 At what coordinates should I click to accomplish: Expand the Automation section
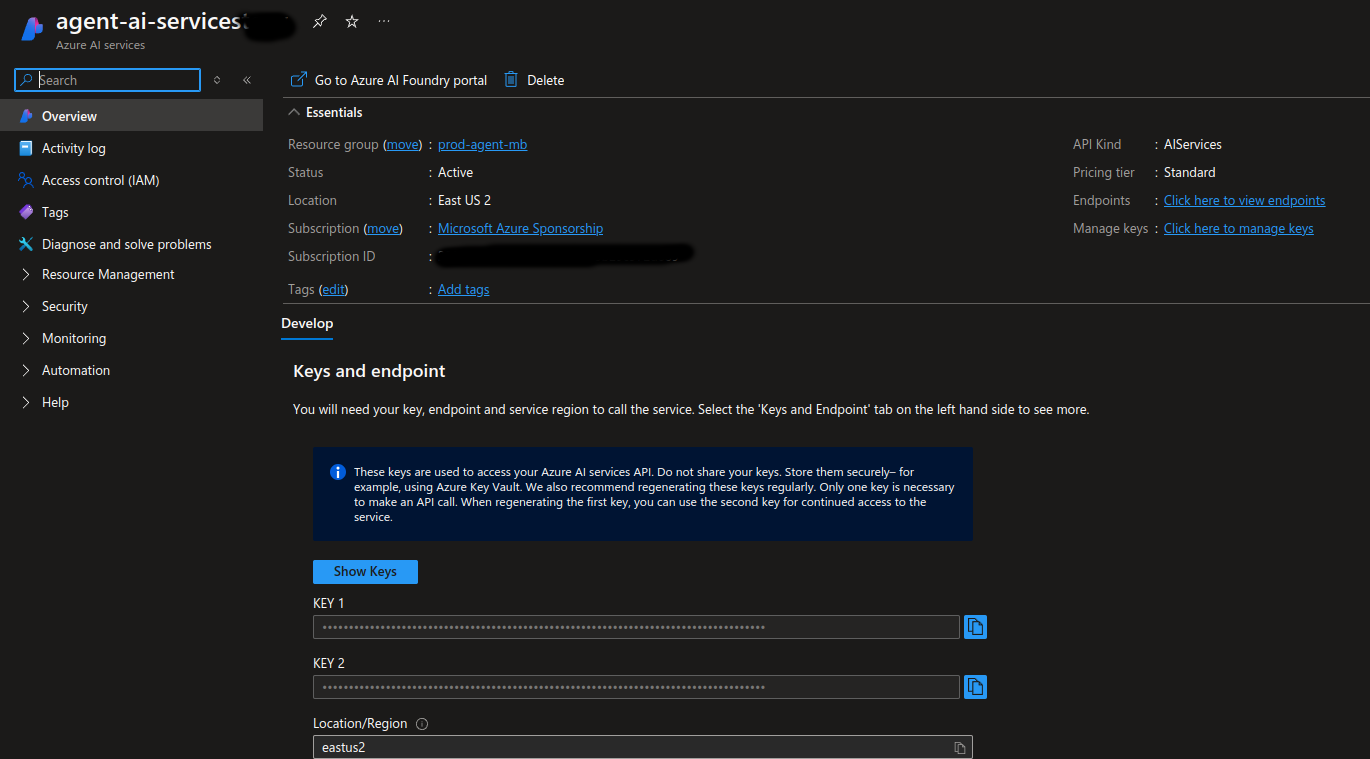(x=26, y=370)
